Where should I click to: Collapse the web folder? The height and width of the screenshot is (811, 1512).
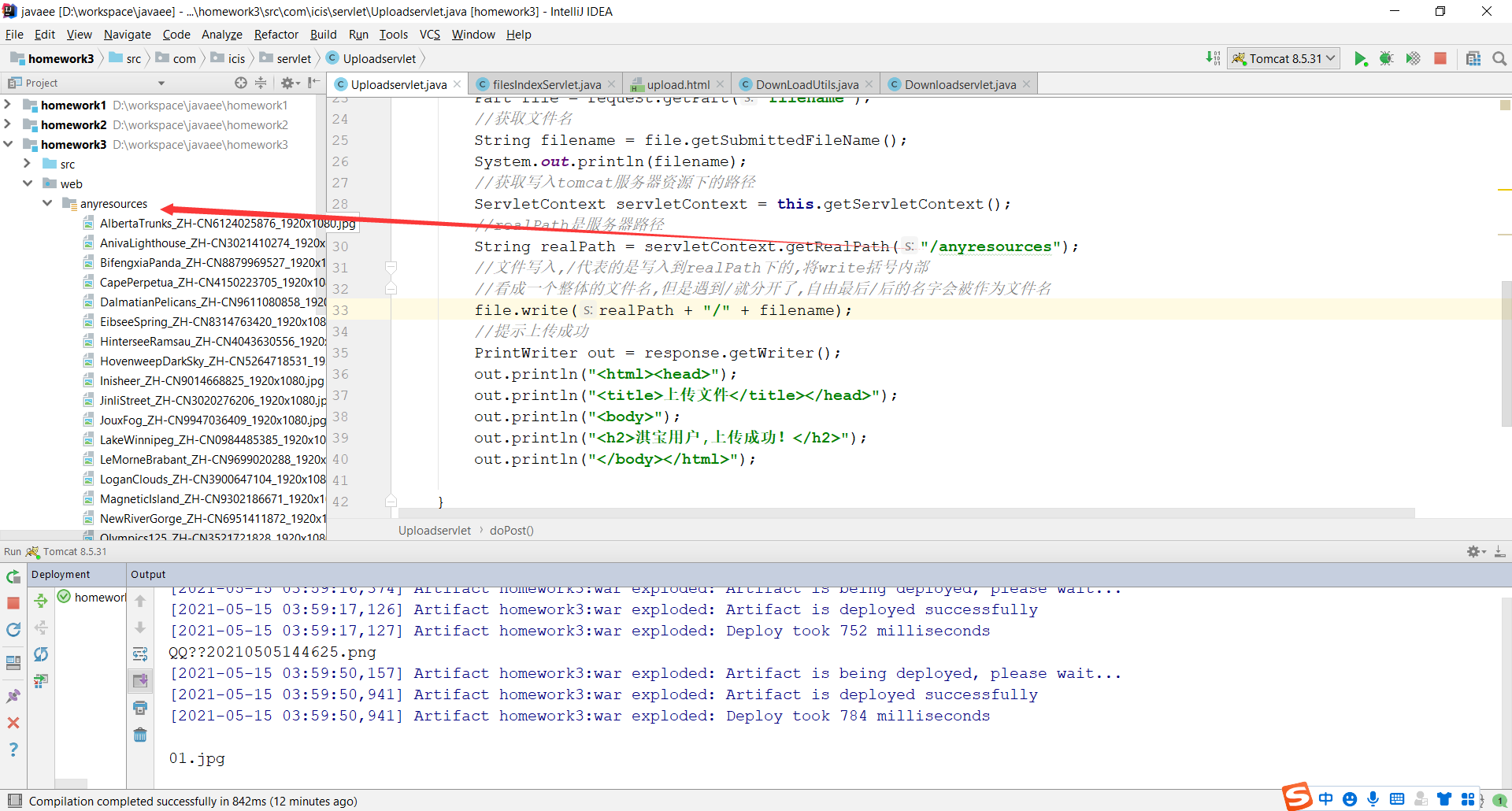(x=28, y=183)
